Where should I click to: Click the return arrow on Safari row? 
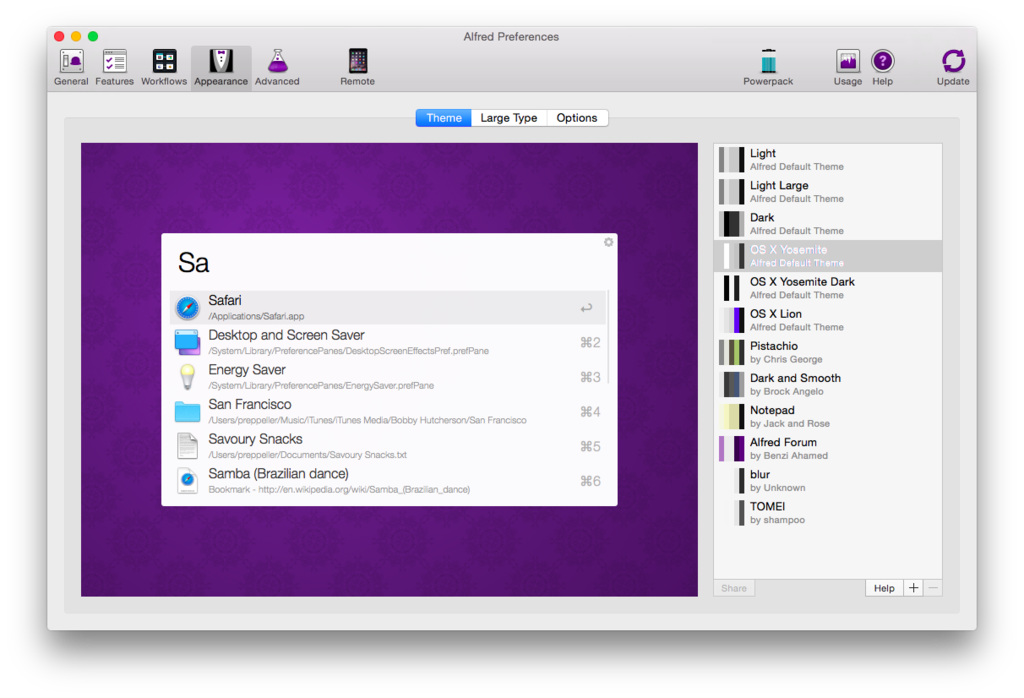(586, 308)
